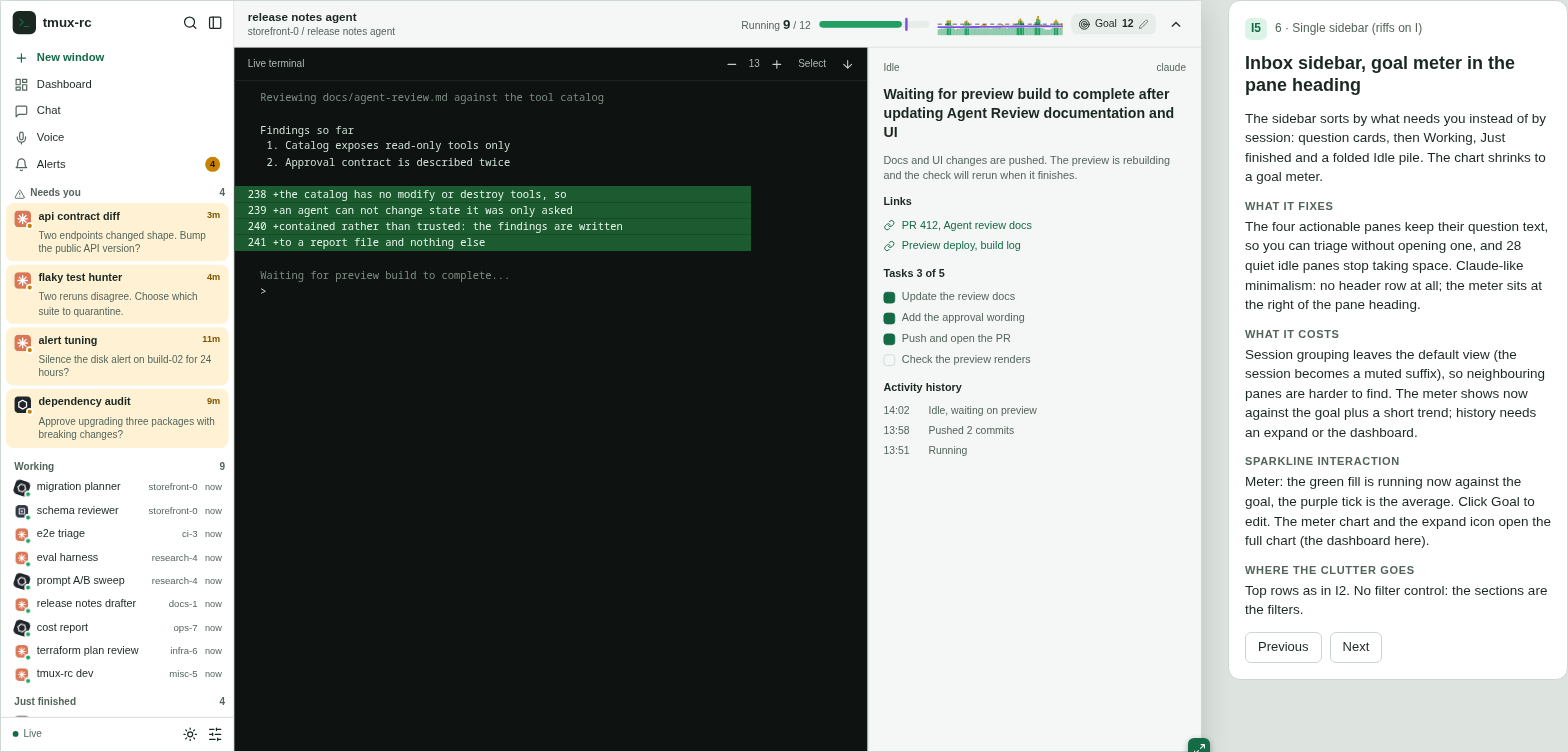Jump to terminal bottom with down arrow
This screenshot has width=1568, height=752.
point(848,64)
